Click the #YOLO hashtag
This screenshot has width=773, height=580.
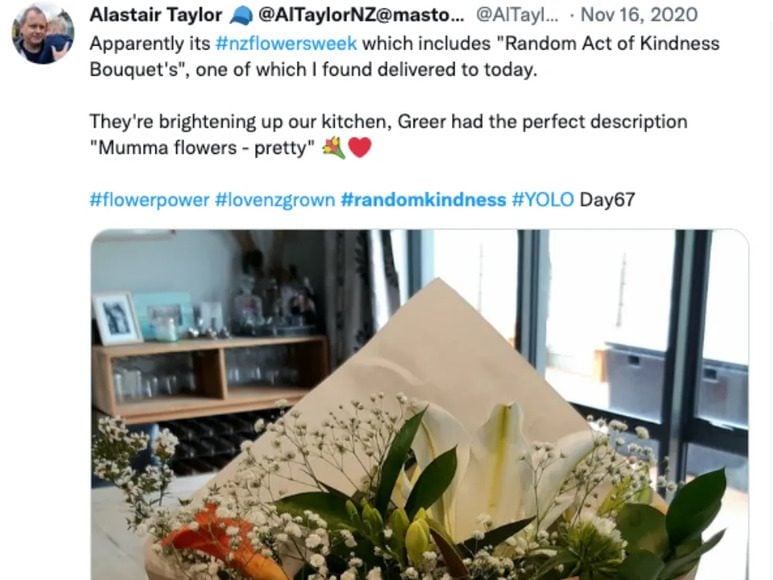pyautogui.click(x=543, y=200)
